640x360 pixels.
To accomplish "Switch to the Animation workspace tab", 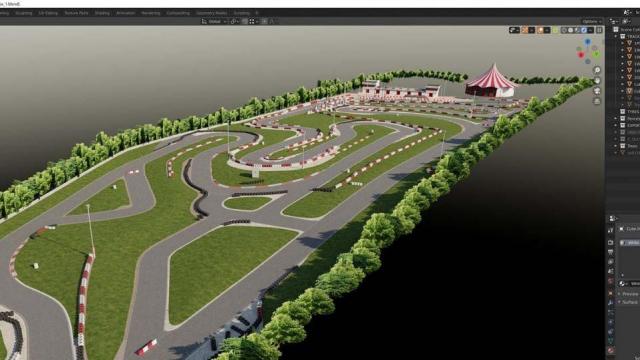I will [x=126, y=13].
